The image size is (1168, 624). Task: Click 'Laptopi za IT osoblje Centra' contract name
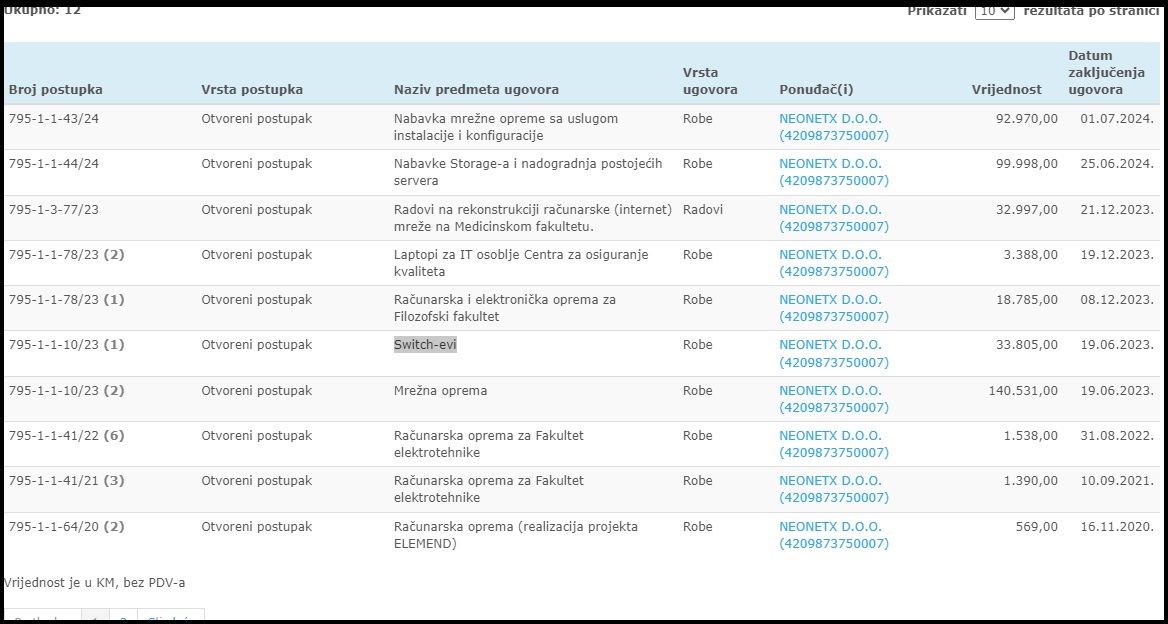click(521, 263)
